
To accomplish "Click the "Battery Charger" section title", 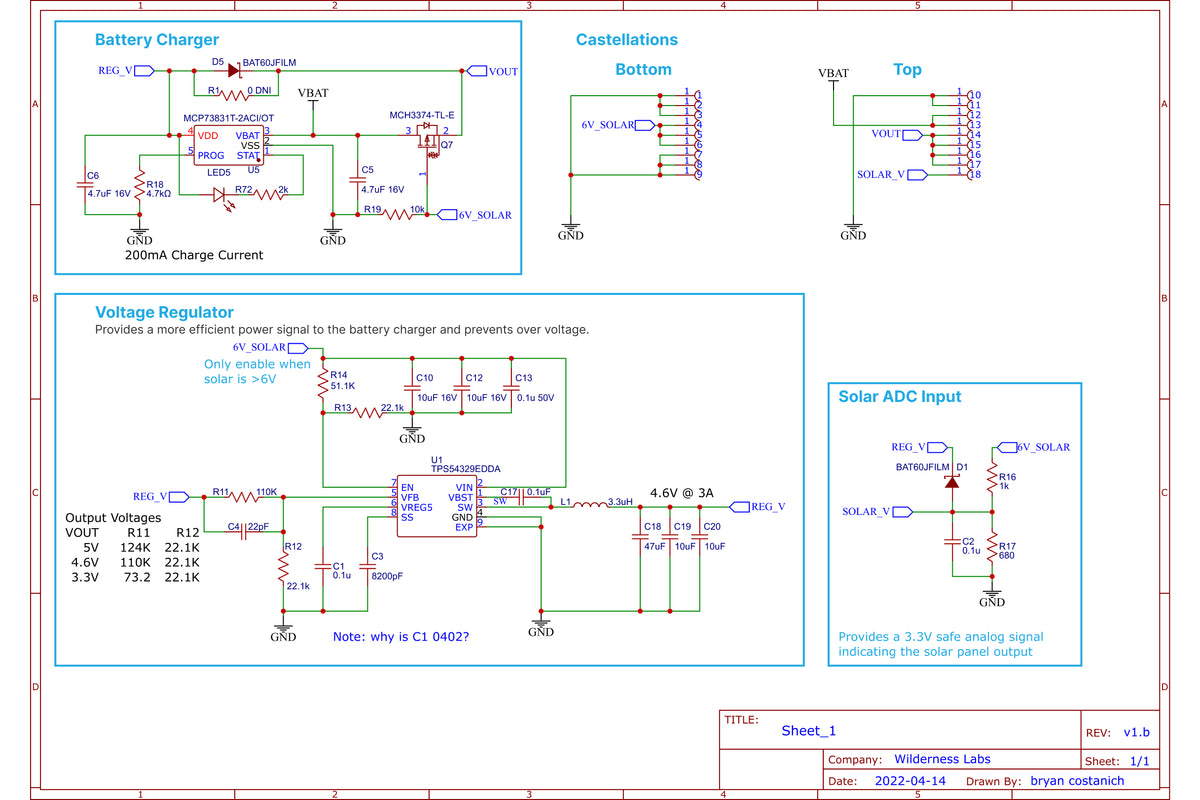I will pos(156,40).
